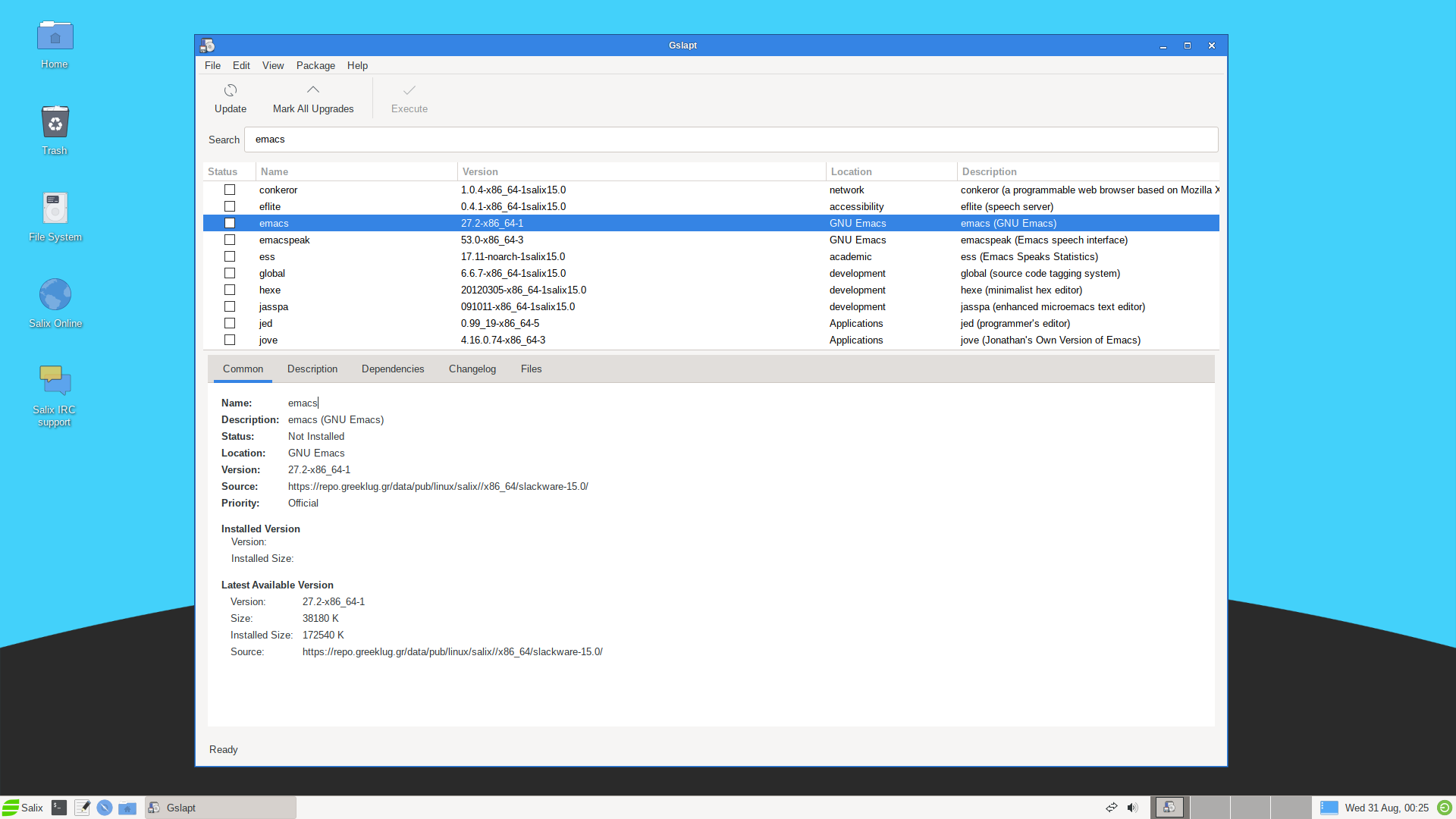Launch the text editor from the taskbar
This screenshot has height=819, width=1456.
[82, 808]
